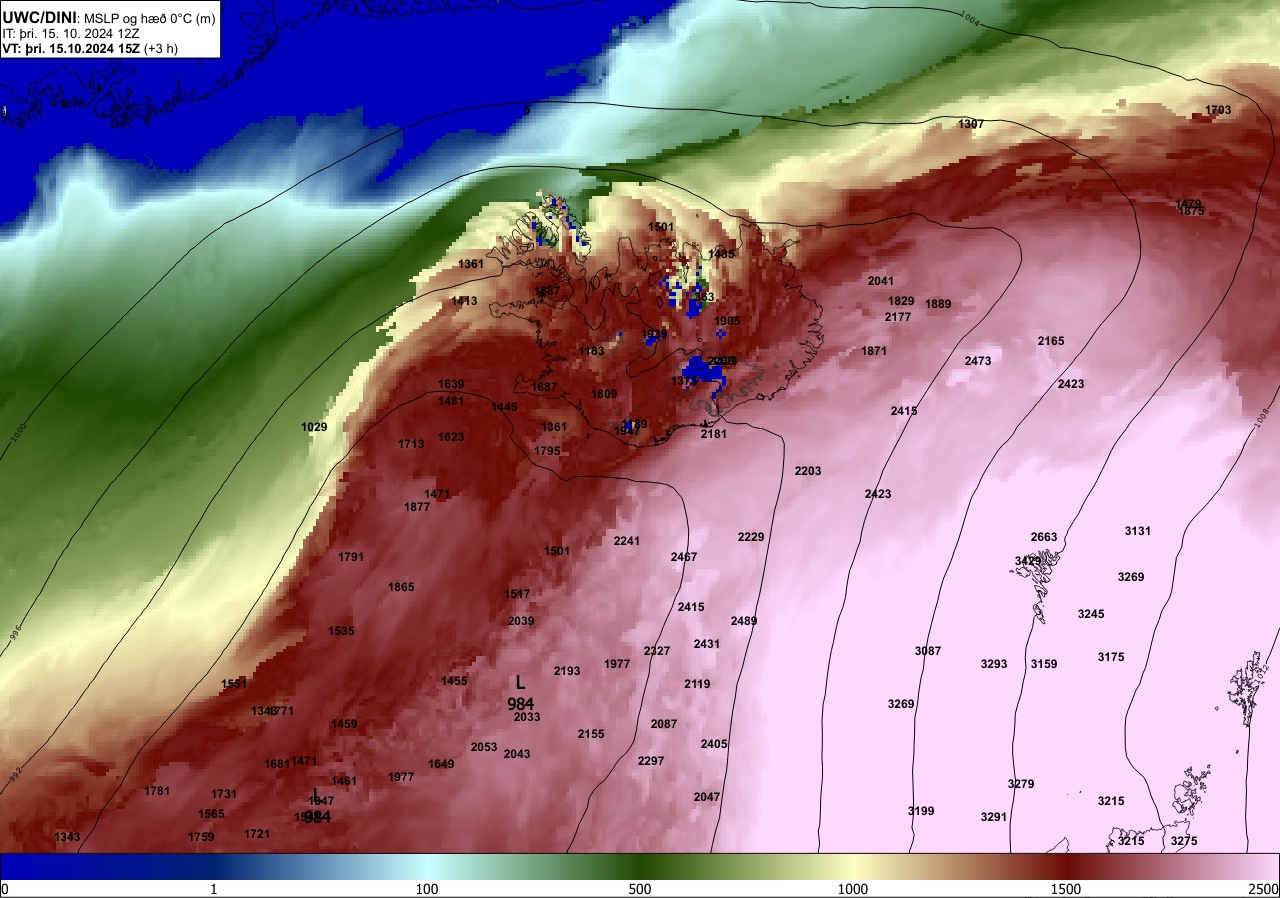Click the height value 2041
The width and height of the screenshot is (1280, 898).
point(881,281)
